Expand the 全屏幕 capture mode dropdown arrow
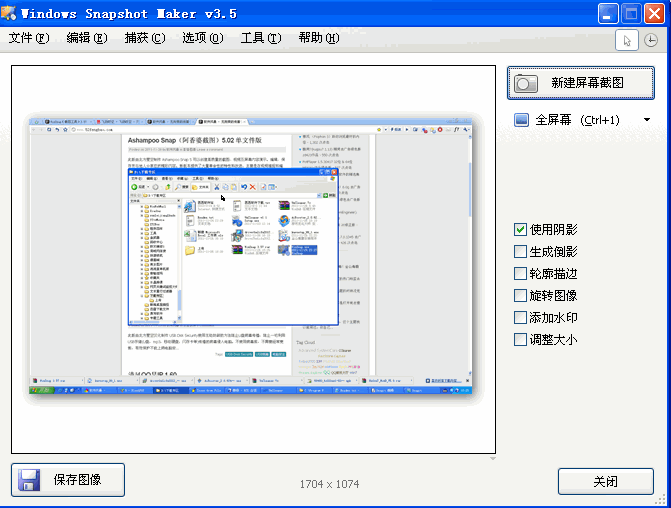 647,120
